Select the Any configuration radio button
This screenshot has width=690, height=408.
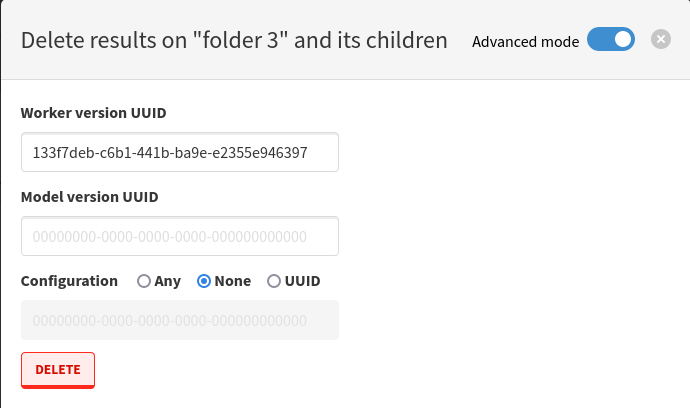coord(144,281)
